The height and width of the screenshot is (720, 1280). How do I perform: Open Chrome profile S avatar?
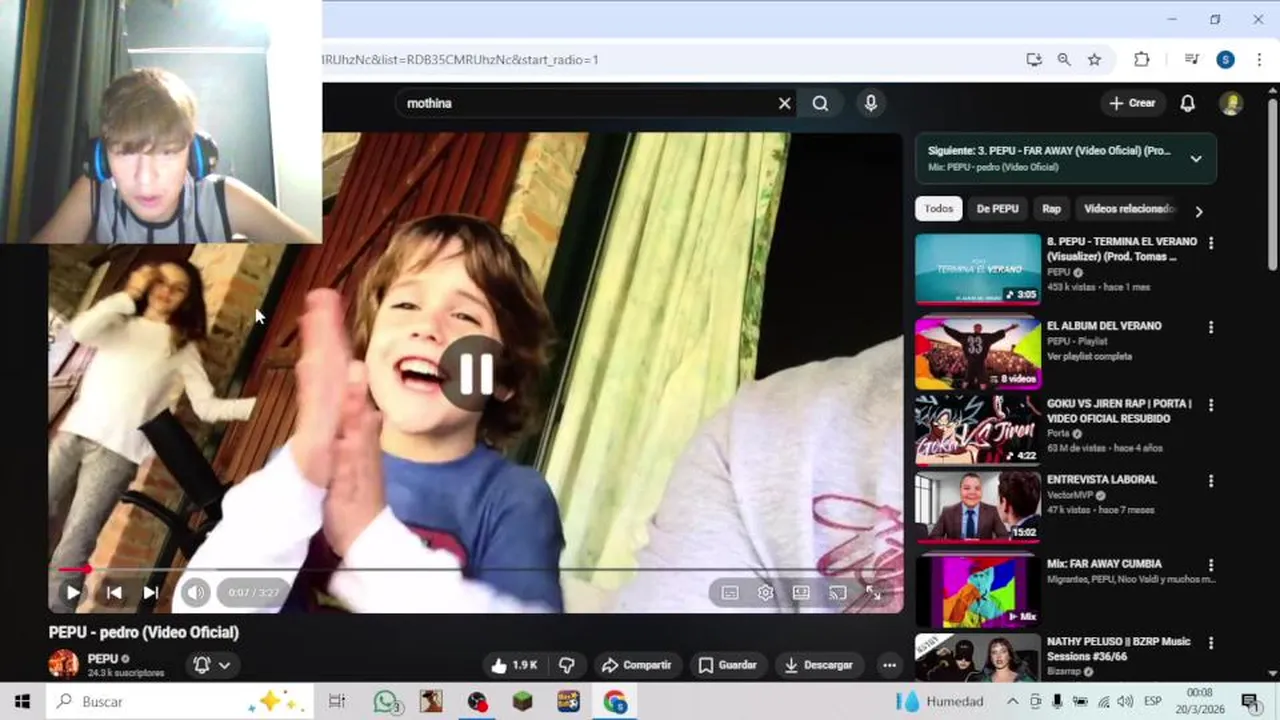tap(1225, 60)
